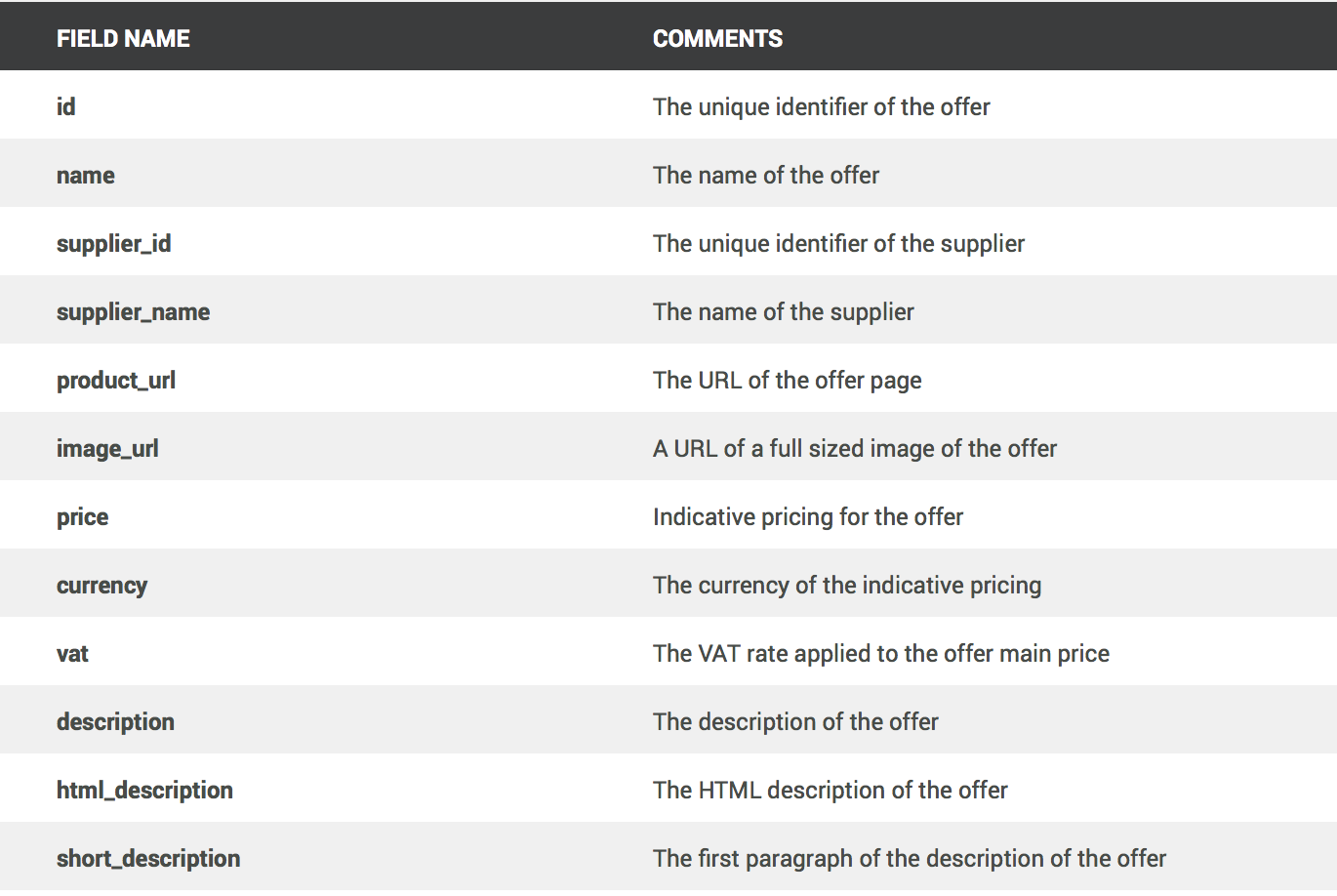This screenshot has height=896, width=1337.
Task: Click the description field name
Action: coord(116,722)
